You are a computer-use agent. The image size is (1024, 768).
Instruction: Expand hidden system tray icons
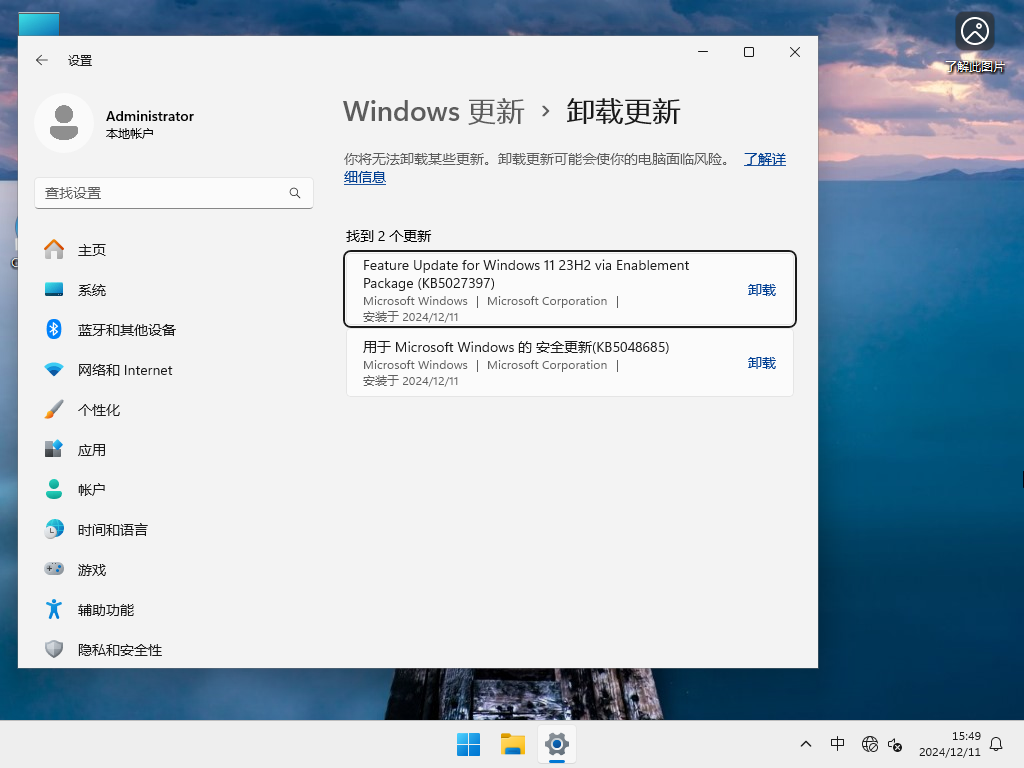805,744
